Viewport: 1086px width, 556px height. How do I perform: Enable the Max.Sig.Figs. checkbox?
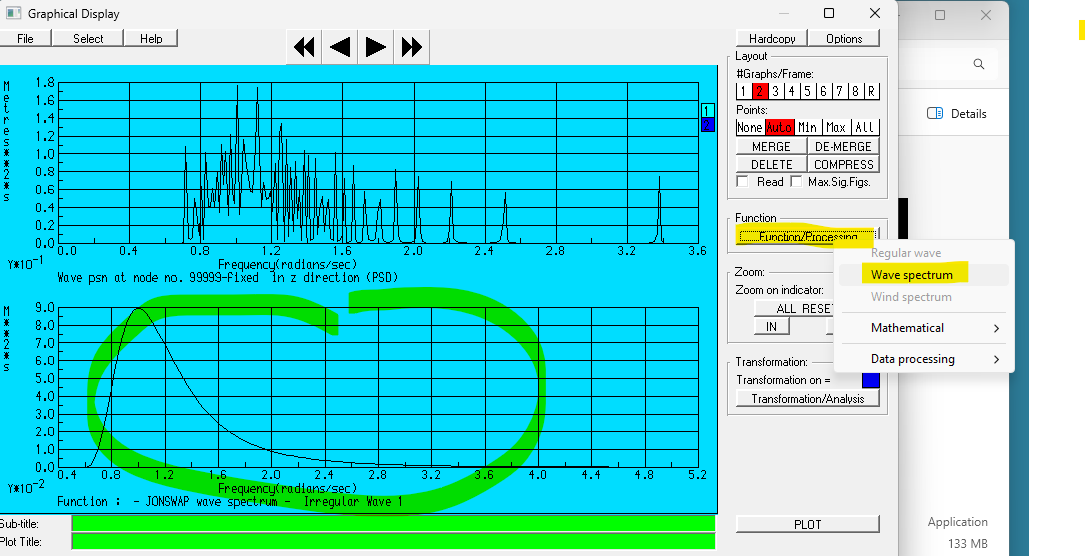tap(796, 181)
